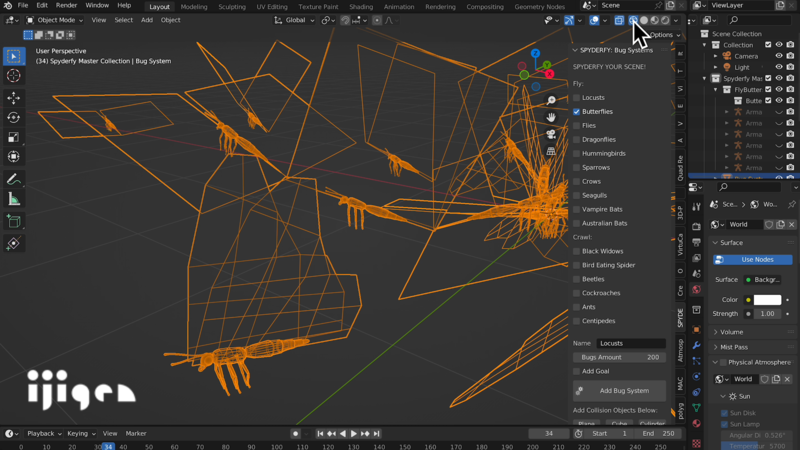
Task: Select the Add Cube tool
Action: tap(14, 221)
